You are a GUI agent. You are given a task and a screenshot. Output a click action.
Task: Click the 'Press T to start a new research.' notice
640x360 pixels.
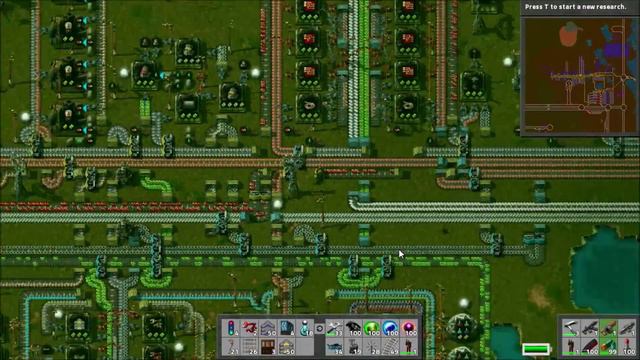point(576,7)
